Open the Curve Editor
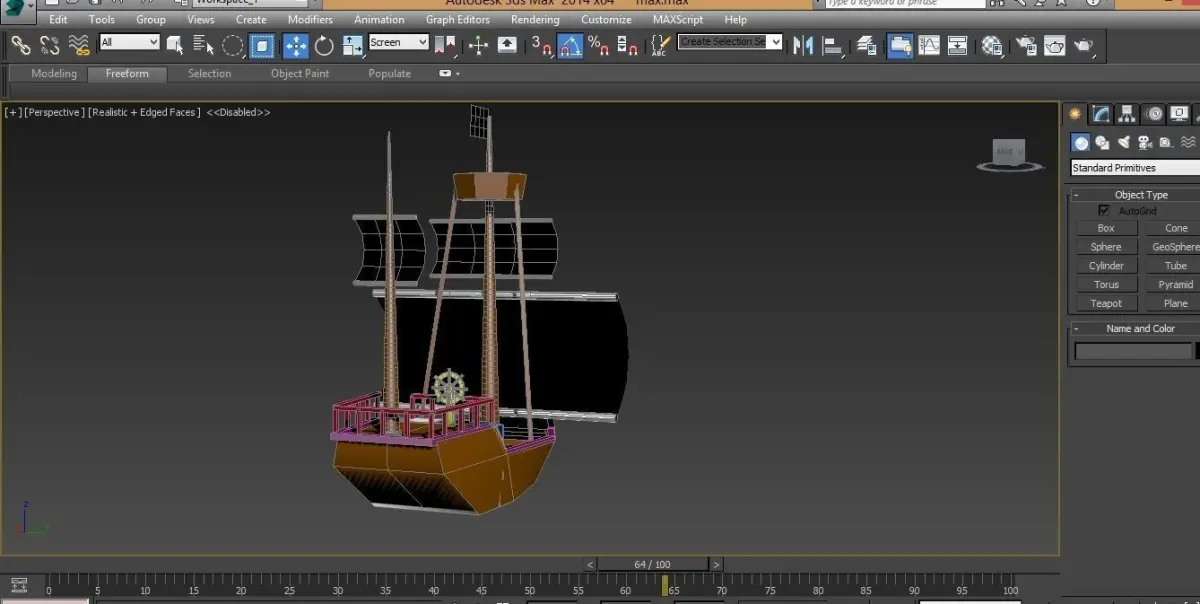 point(929,45)
